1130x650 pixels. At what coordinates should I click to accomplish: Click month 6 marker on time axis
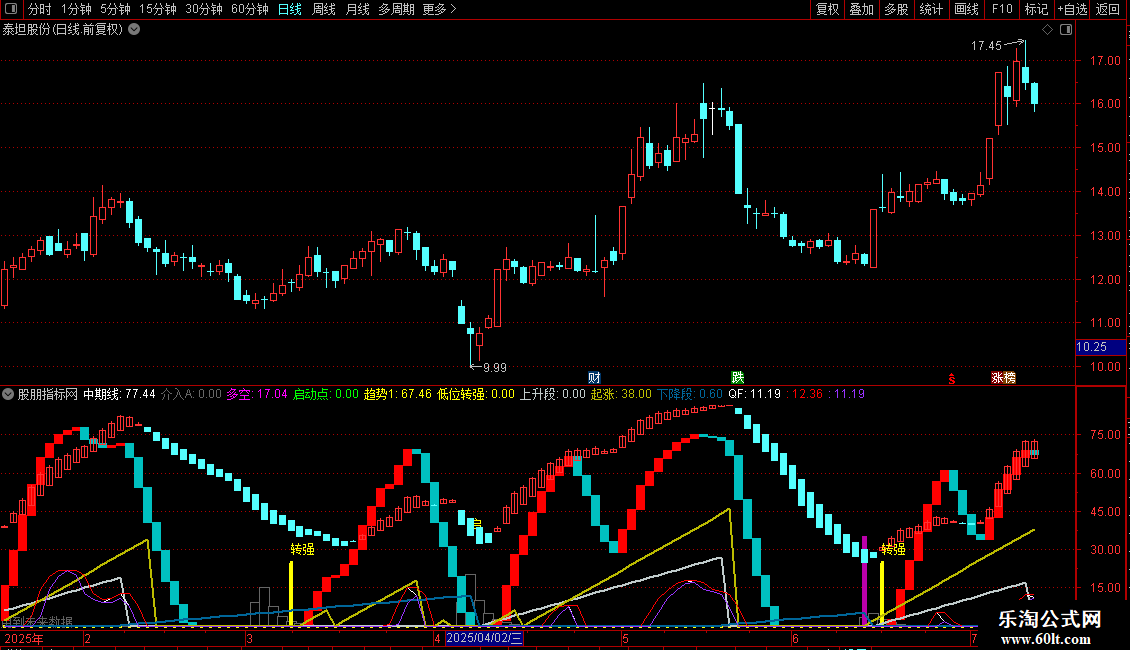pyautogui.click(x=795, y=638)
